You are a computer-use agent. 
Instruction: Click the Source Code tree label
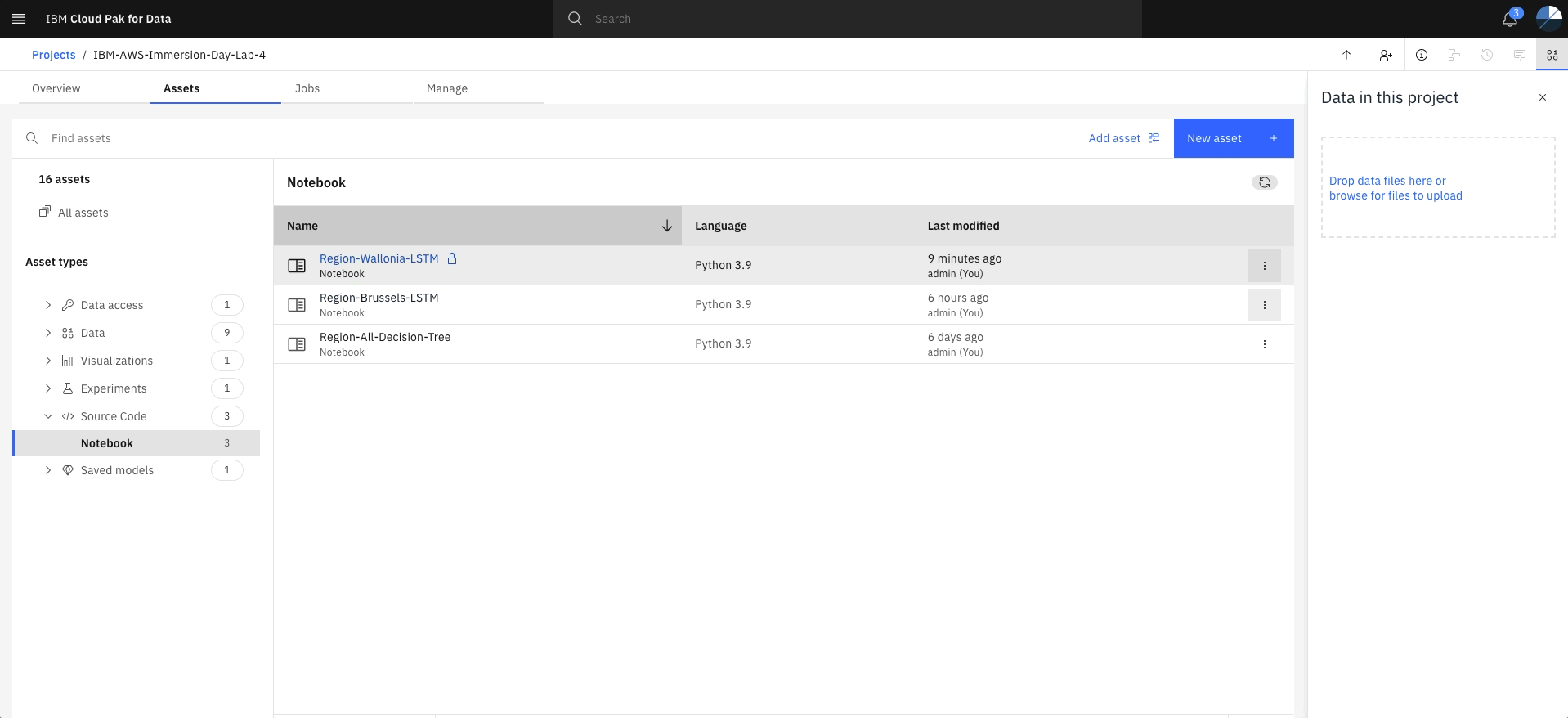pos(114,416)
